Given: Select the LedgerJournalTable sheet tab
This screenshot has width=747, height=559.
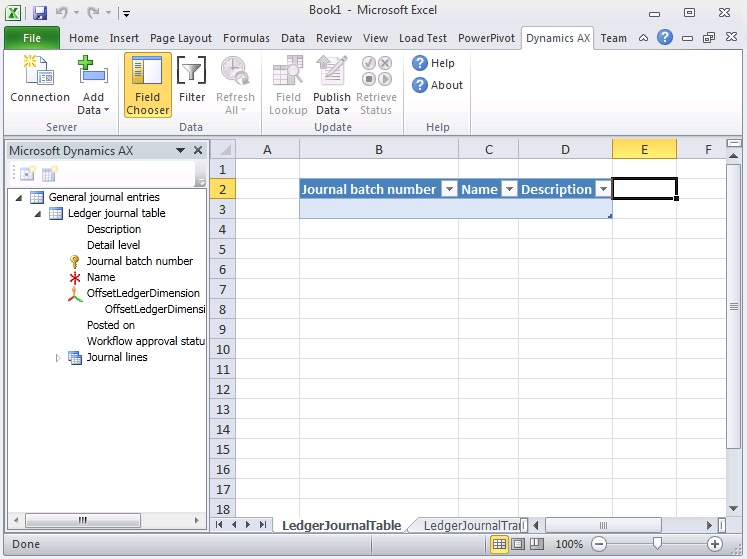Looking at the screenshot, I should coord(342,526).
